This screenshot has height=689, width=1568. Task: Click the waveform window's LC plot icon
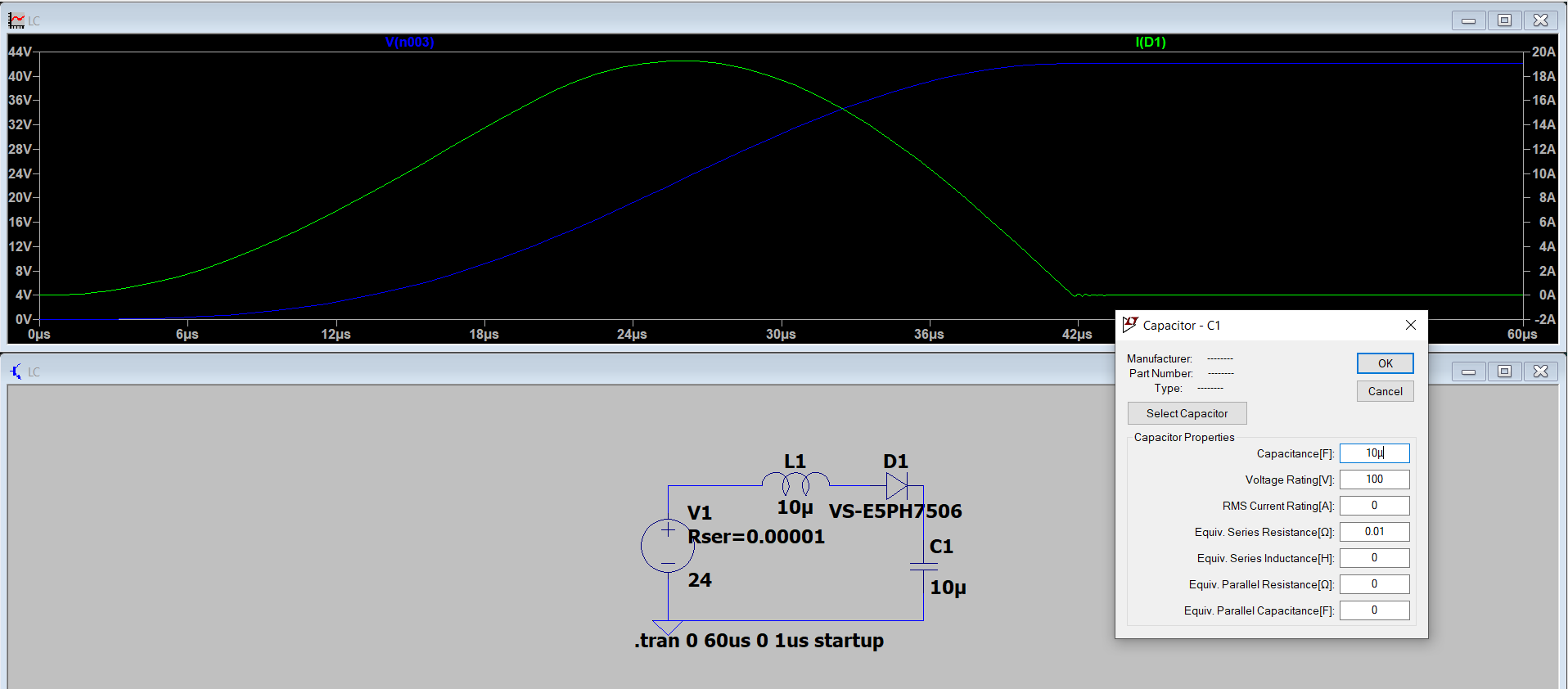pyautogui.click(x=16, y=20)
